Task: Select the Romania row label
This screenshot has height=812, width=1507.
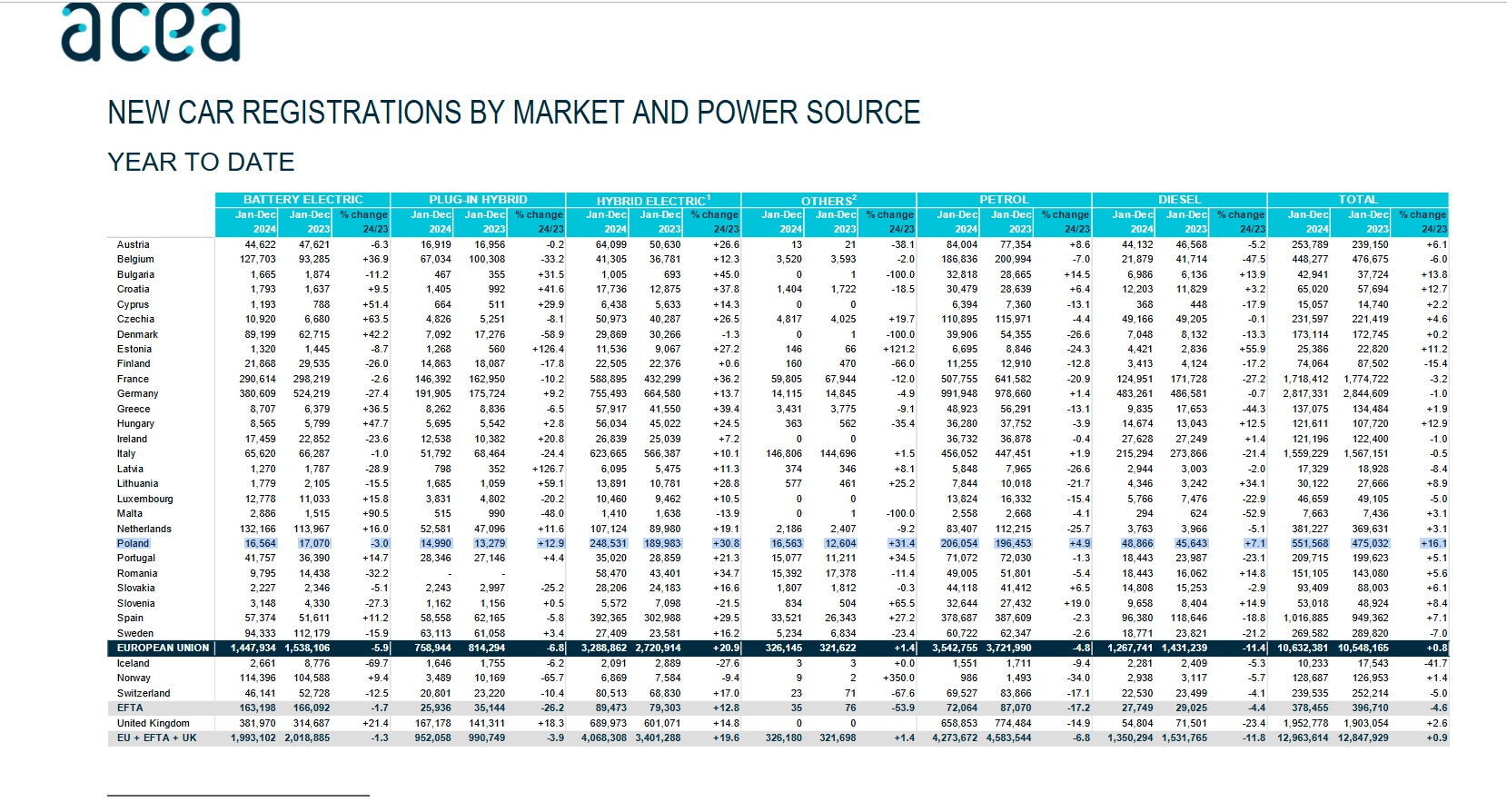Action: click(137, 573)
